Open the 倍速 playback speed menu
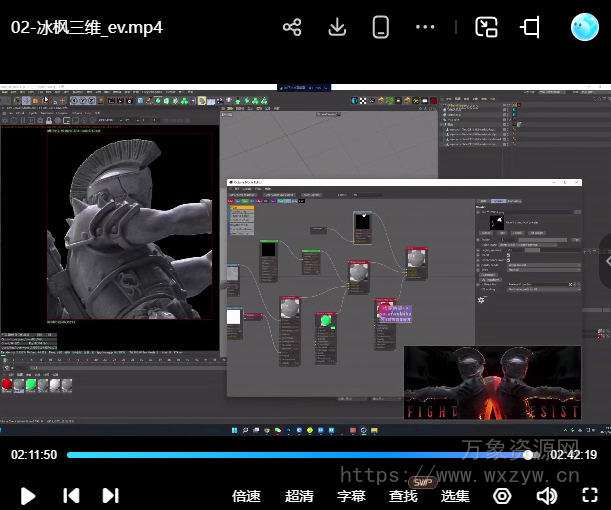This screenshot has height=510, width=611. tap(246, 496)
